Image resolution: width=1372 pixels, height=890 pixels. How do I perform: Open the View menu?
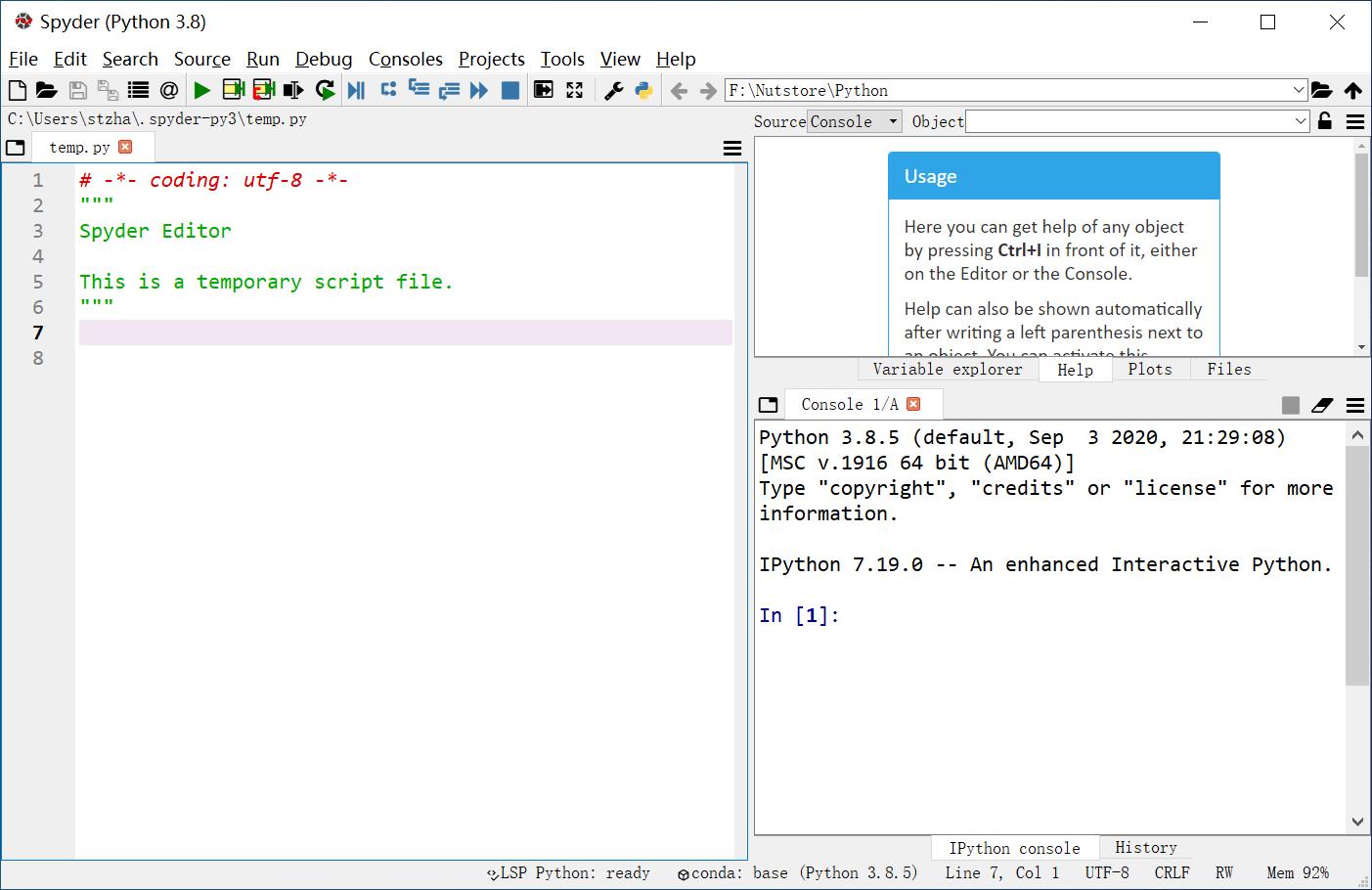pos(620,59)
